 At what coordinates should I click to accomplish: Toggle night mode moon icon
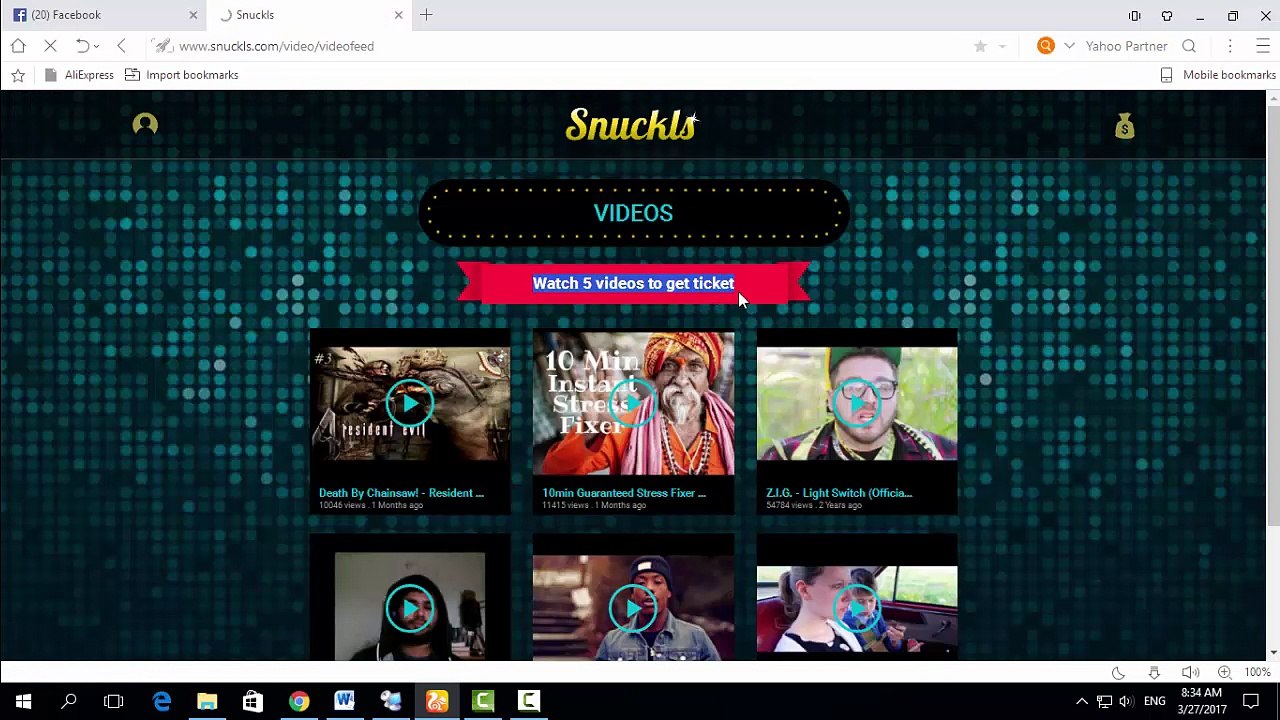1118,673
